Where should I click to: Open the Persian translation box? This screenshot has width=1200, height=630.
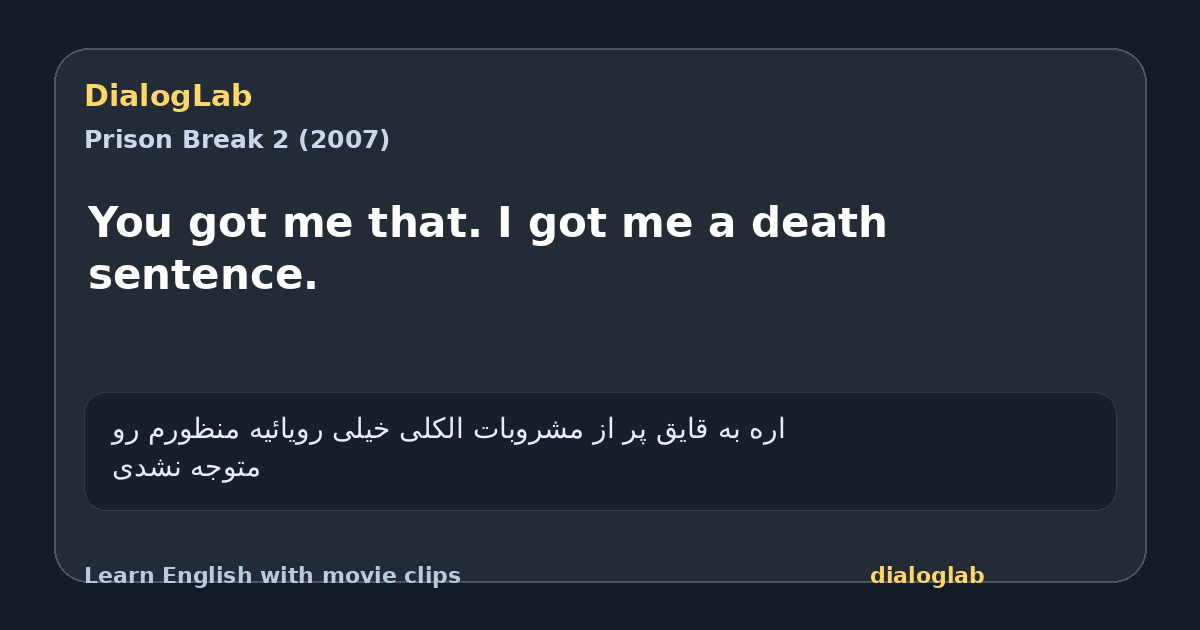click(x=600, y=451)
